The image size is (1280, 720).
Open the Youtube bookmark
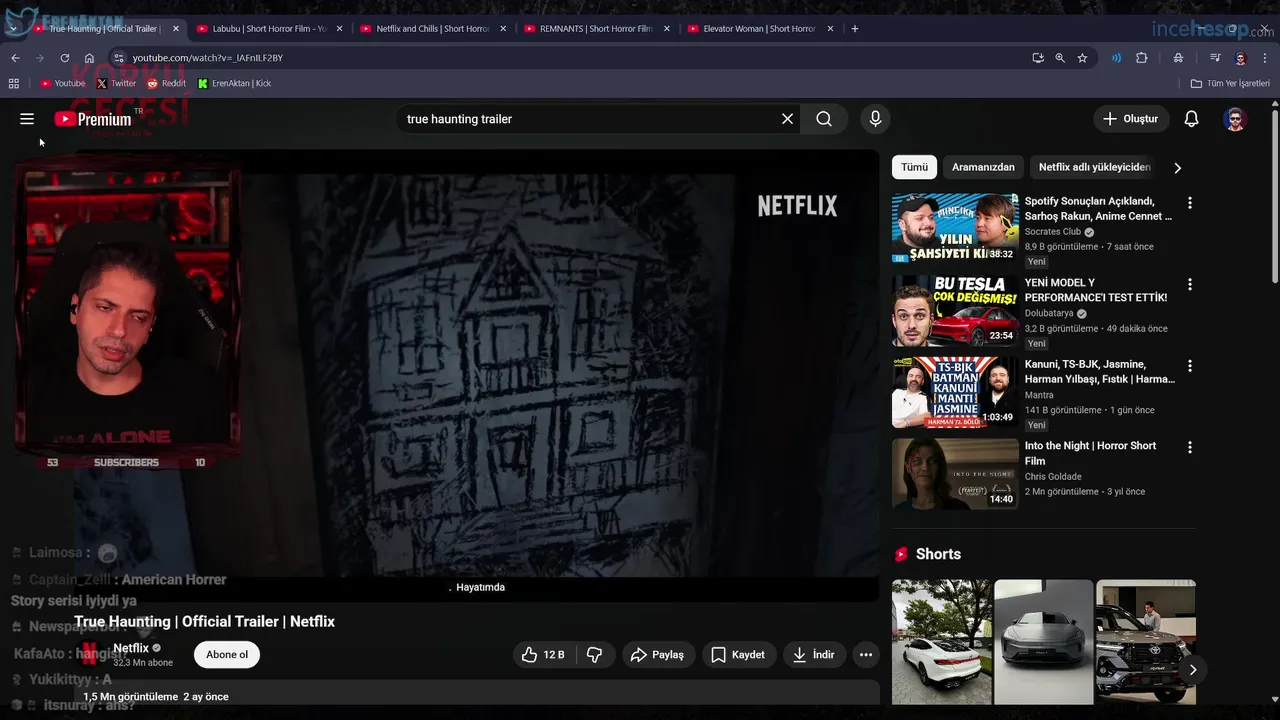pos(62,84)
